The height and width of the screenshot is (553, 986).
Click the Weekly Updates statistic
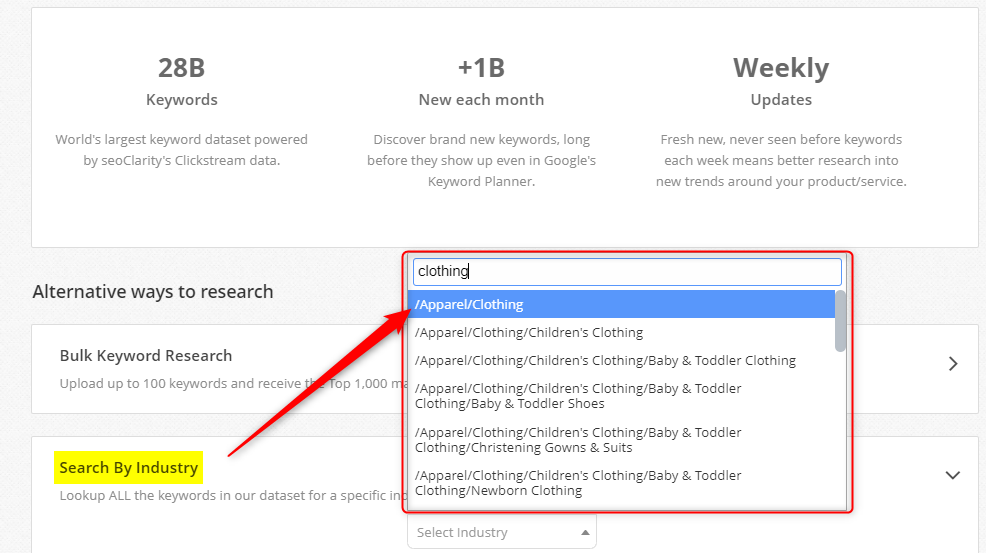click(x=781, y=81)
